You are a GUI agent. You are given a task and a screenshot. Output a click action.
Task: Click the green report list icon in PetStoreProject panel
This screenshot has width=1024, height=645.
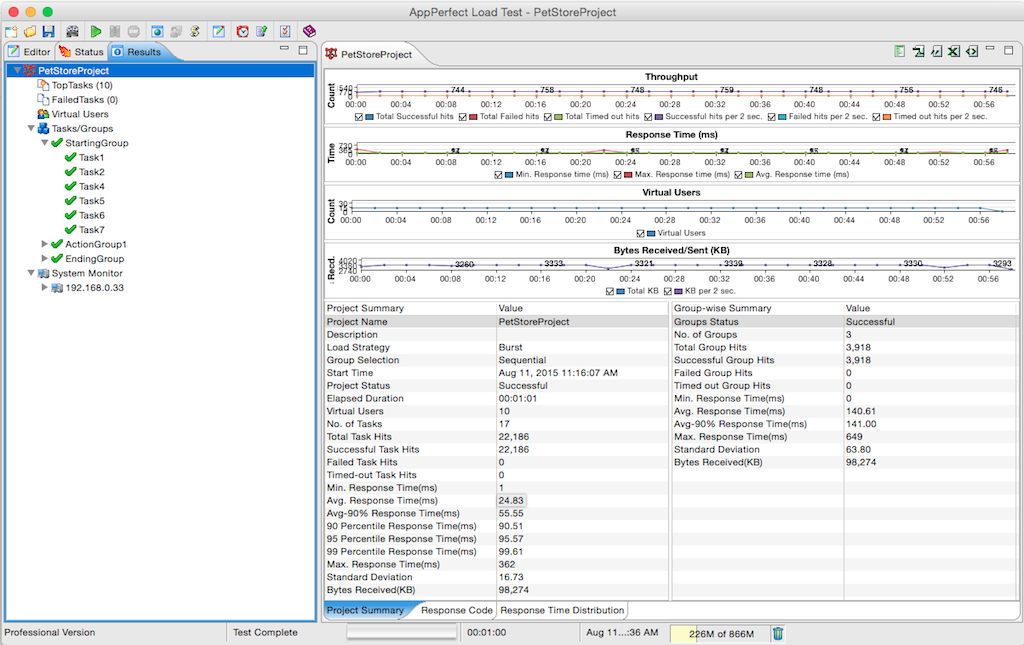[900, 51]
